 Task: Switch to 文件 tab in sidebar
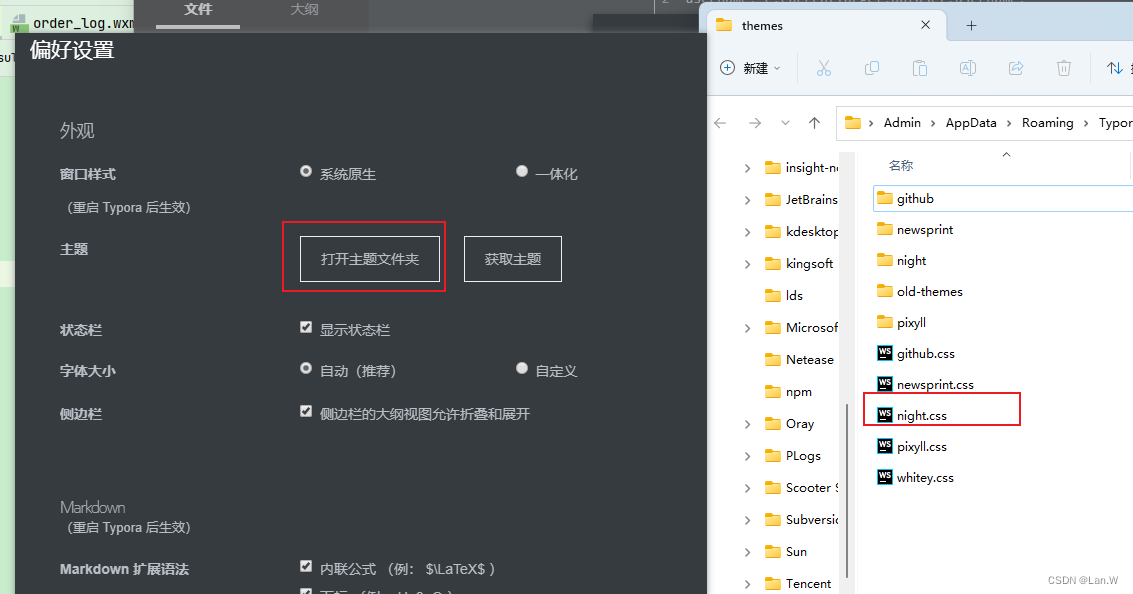click(198, 9)
